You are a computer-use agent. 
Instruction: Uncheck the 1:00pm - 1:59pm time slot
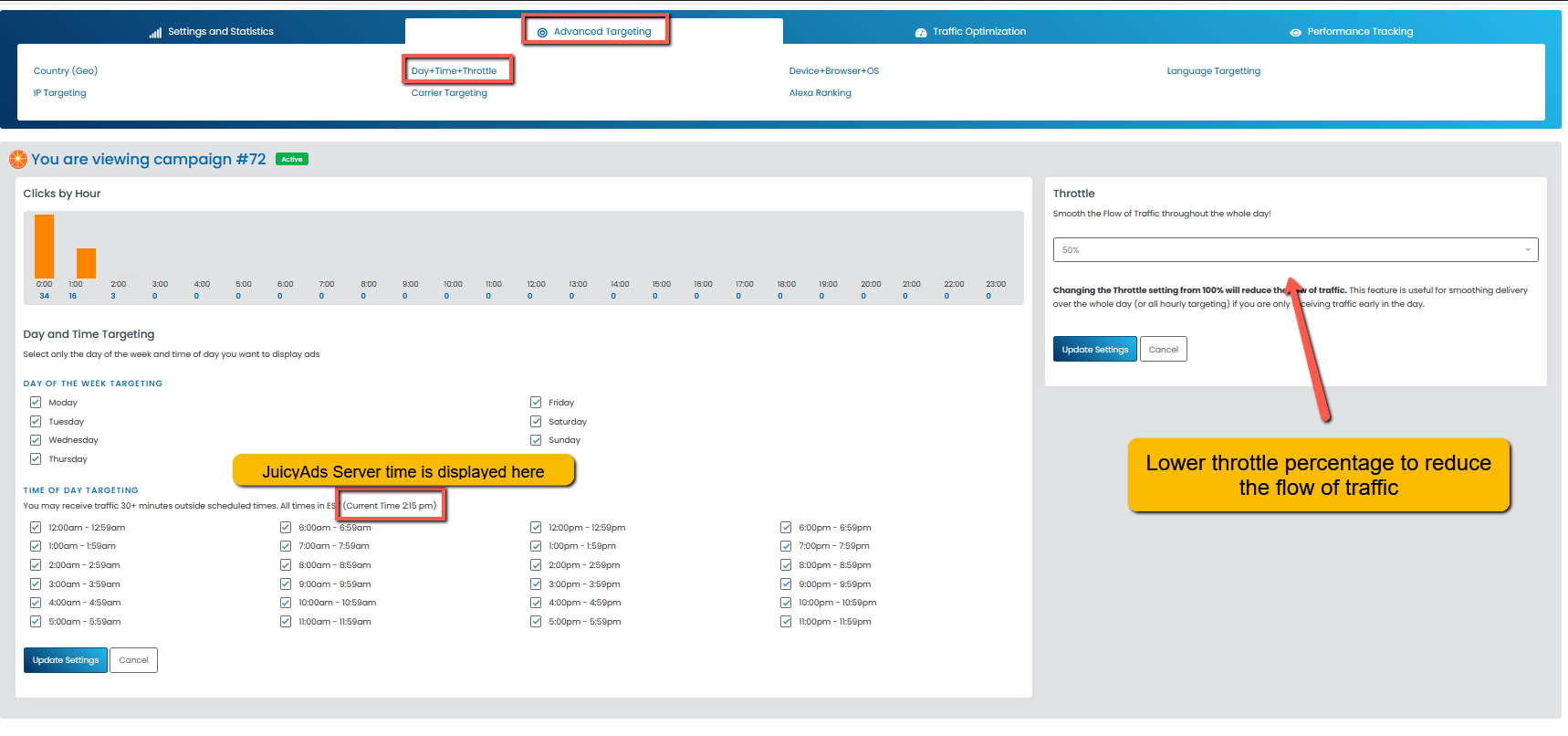536,546
